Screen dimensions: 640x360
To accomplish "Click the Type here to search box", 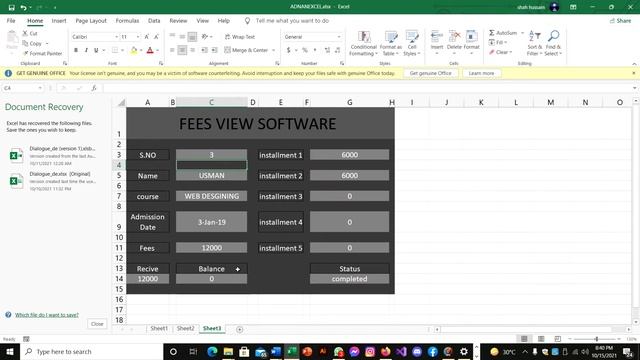I will pyautogui.click(x=92, y=352).
